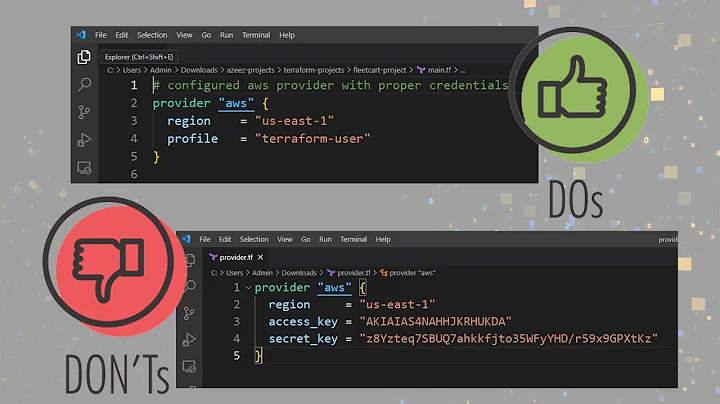720x404 pixels.
Task: Click azeez-projects breadcrumb segment
Action: pos(250,70)
